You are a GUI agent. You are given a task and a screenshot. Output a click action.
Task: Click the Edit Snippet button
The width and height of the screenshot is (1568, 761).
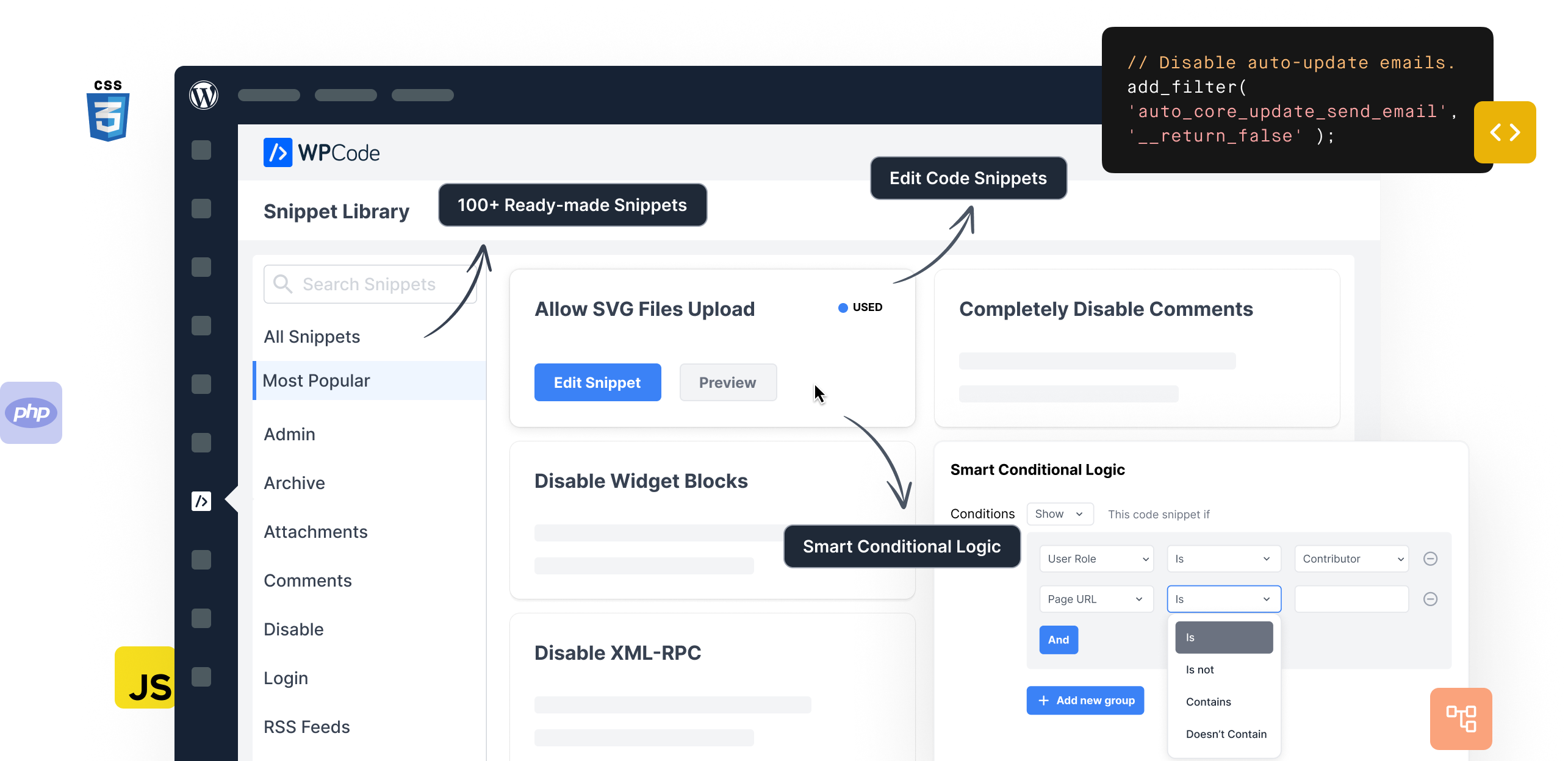coord(597,382)
